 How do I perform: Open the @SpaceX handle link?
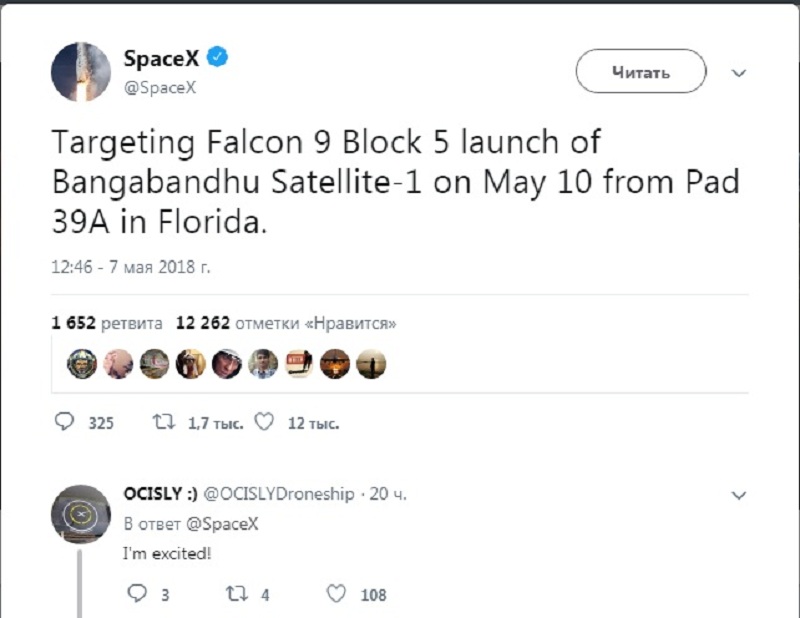click(160, 87)
